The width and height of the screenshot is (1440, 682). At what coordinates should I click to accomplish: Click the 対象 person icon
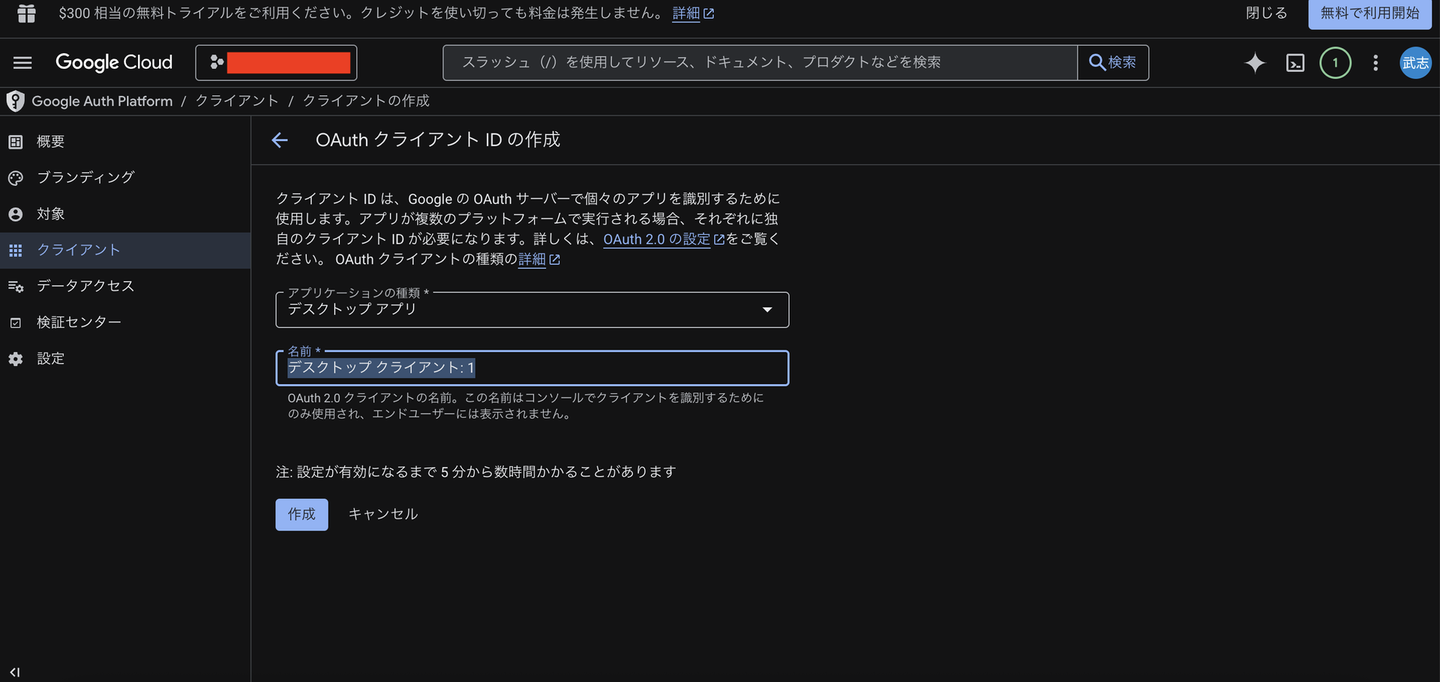click(x=15, y=214)
